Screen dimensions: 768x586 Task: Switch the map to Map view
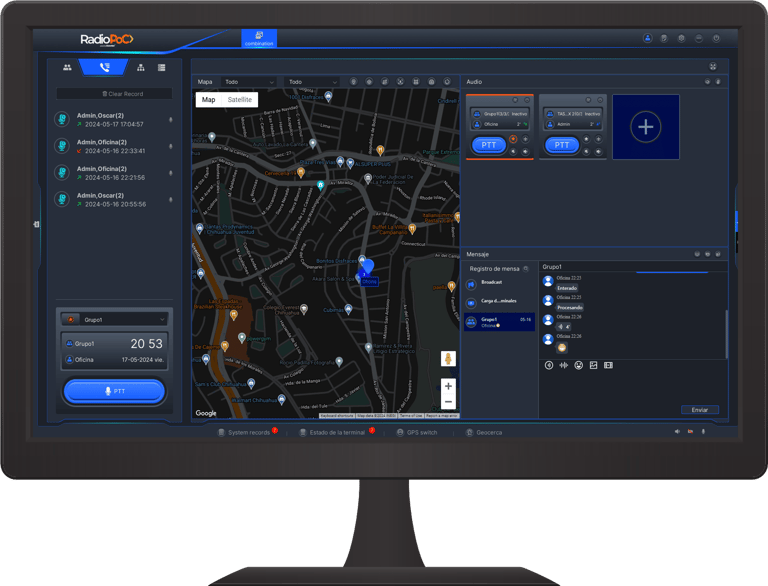tap(209, 99)
